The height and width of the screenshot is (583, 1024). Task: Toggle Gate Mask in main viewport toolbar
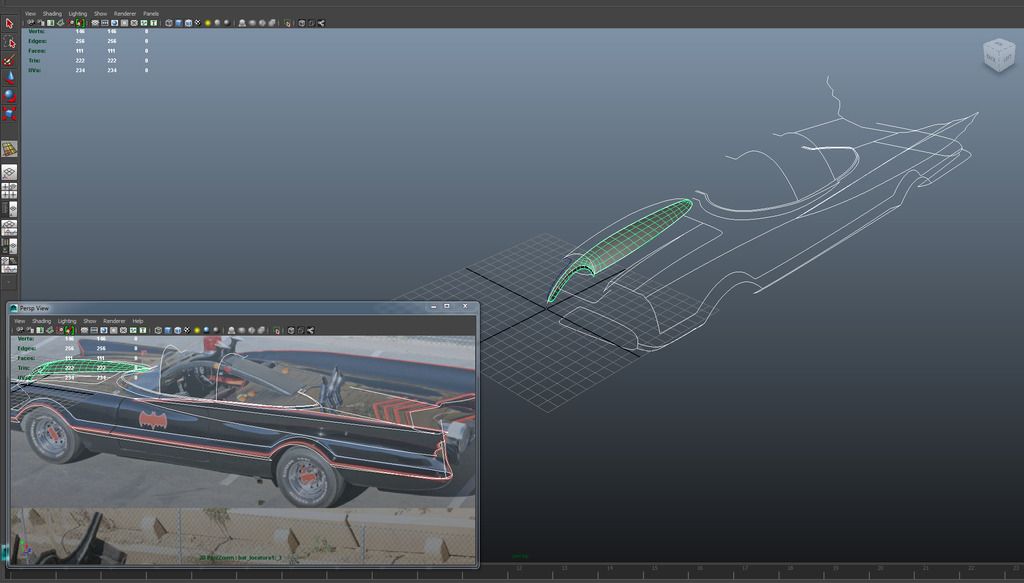coord(124,23)
